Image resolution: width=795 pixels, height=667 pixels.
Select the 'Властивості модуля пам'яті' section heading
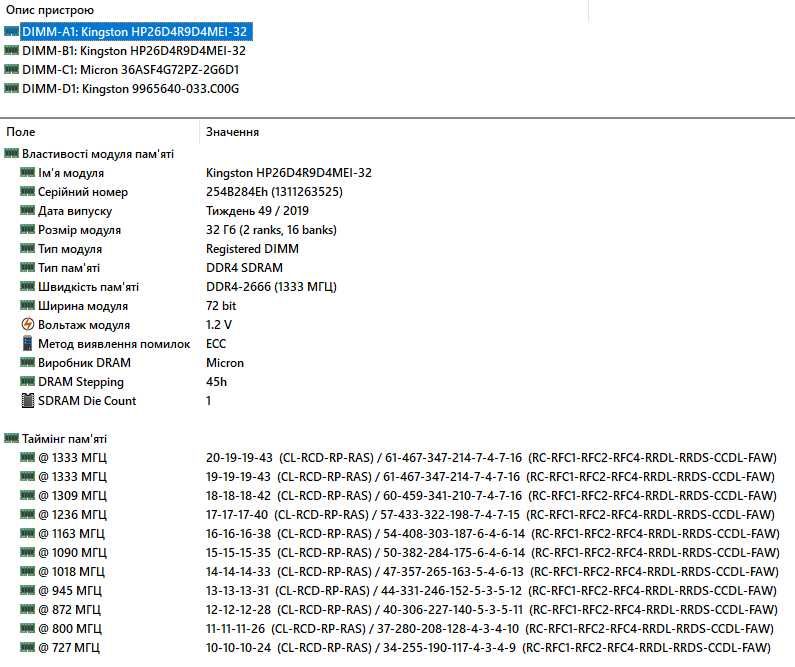tap(98, 154)
